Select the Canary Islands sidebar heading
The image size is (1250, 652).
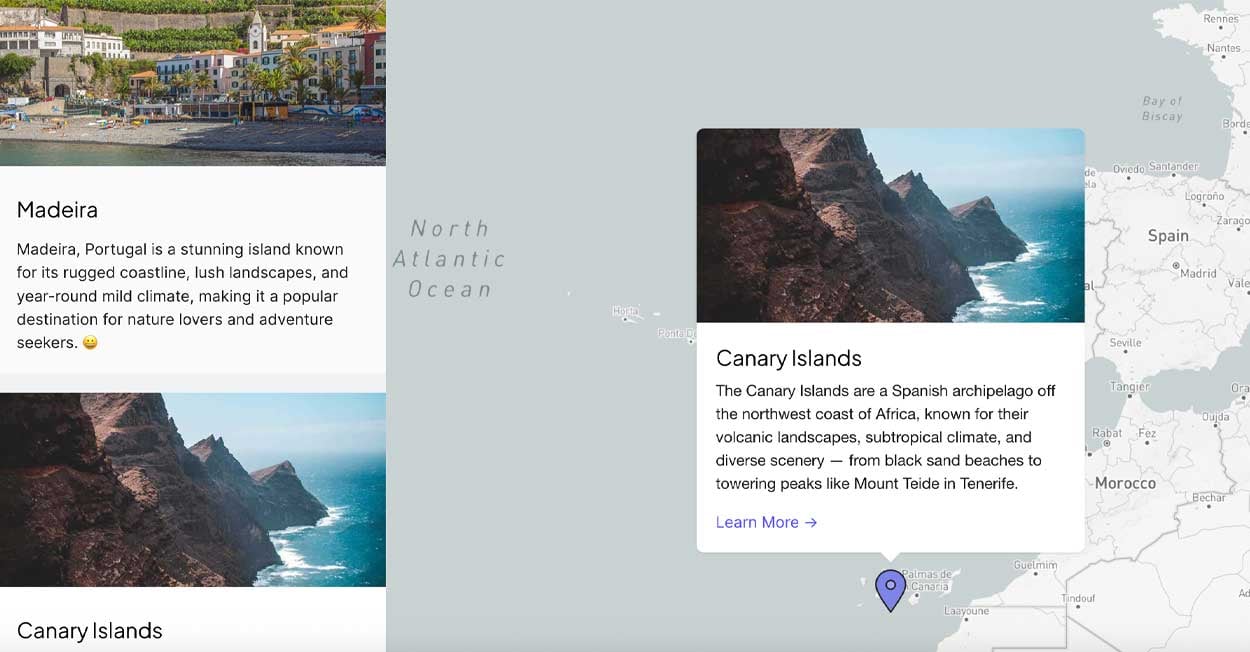(x=90, y=631)
